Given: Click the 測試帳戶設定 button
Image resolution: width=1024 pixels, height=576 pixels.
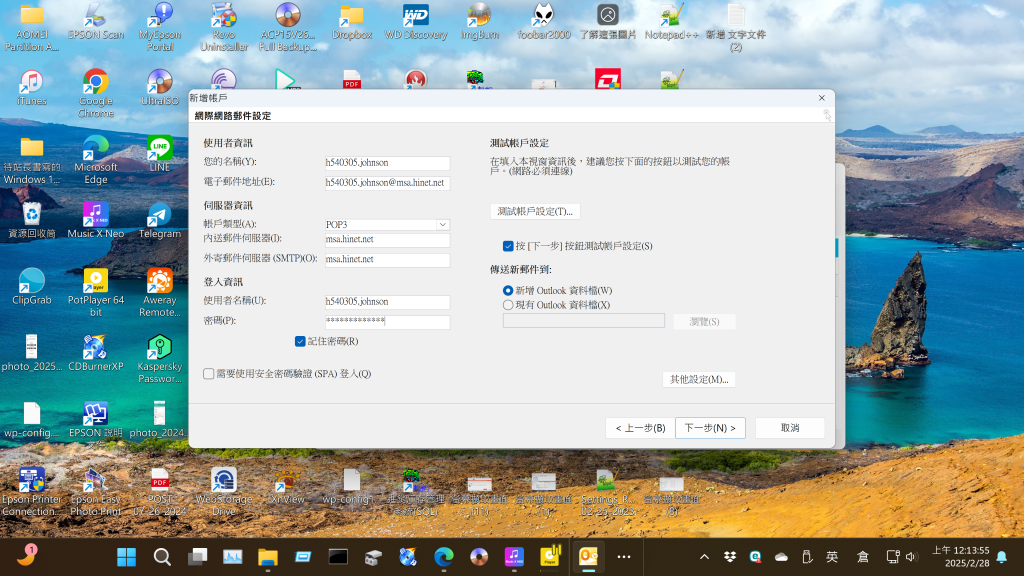Looking at the screenshot, I should 535,212.
